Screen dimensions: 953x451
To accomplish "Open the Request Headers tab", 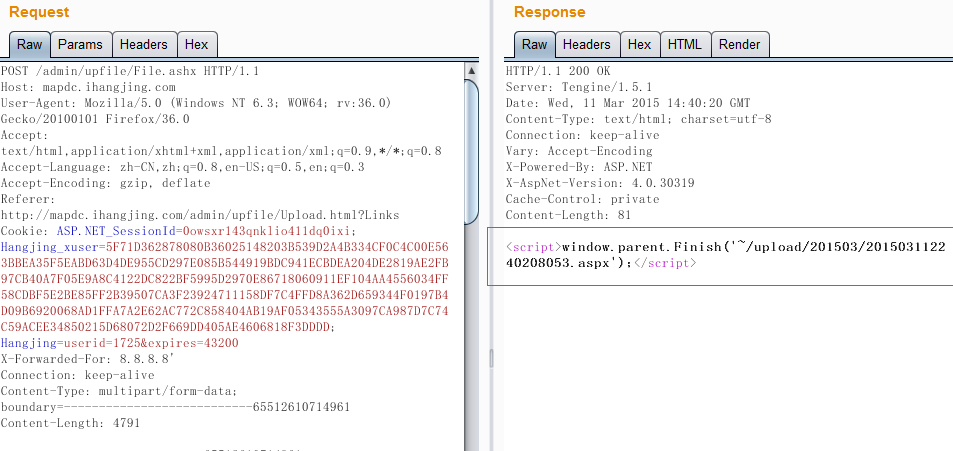I will [x=143, y=45].
